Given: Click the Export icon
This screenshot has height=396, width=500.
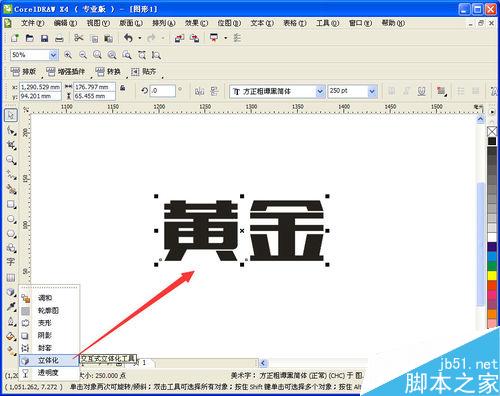Looking at the screenshot, I should tap(194, 38).
